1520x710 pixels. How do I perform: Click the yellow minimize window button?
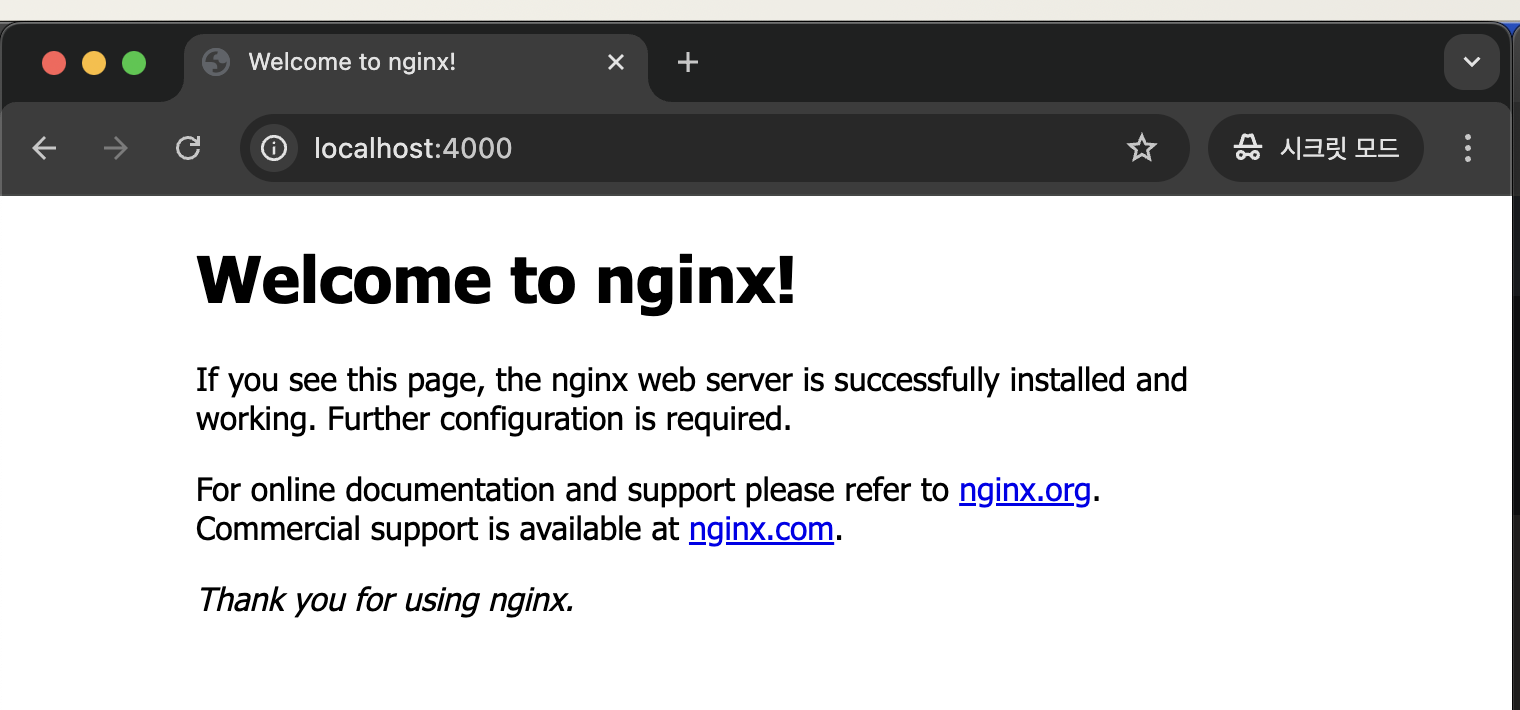point(94,63)
